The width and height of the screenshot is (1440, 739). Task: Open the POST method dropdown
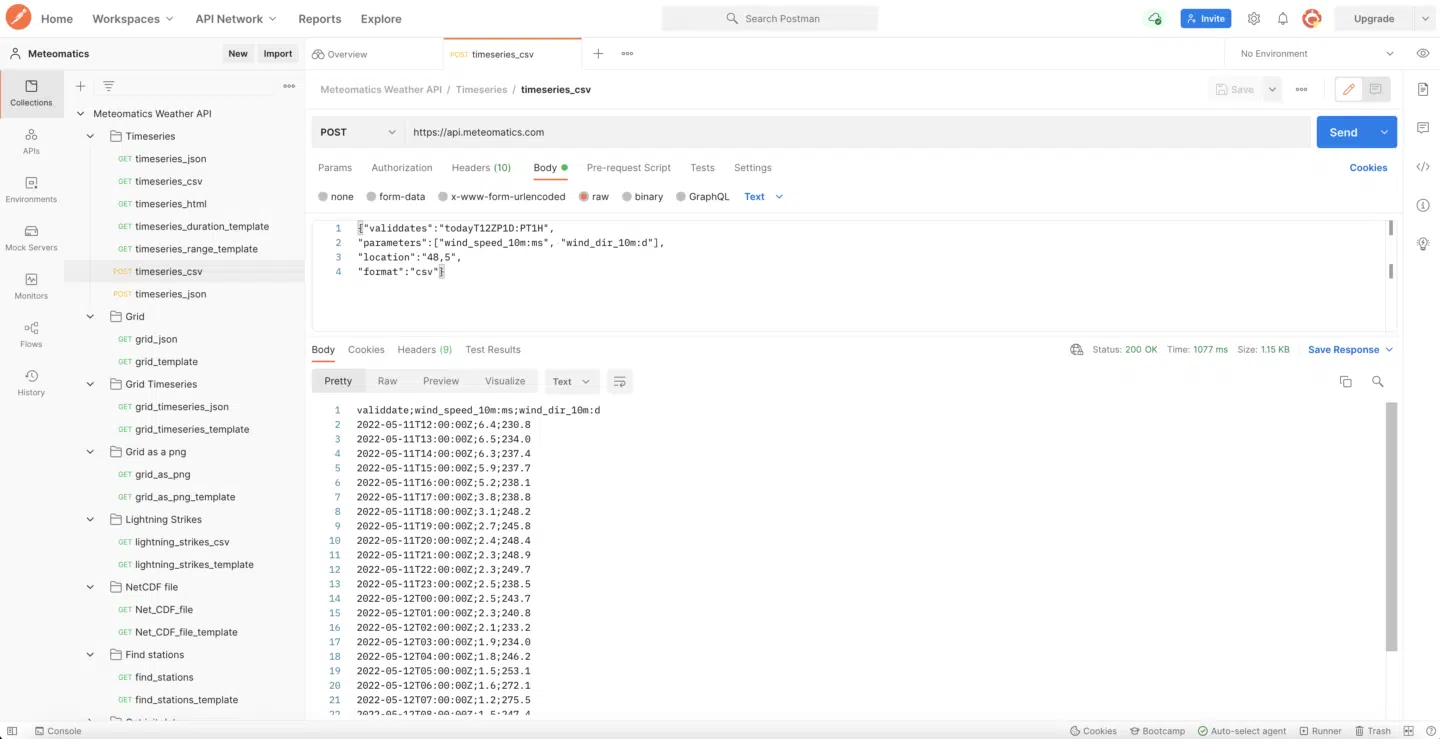(358, 132)
